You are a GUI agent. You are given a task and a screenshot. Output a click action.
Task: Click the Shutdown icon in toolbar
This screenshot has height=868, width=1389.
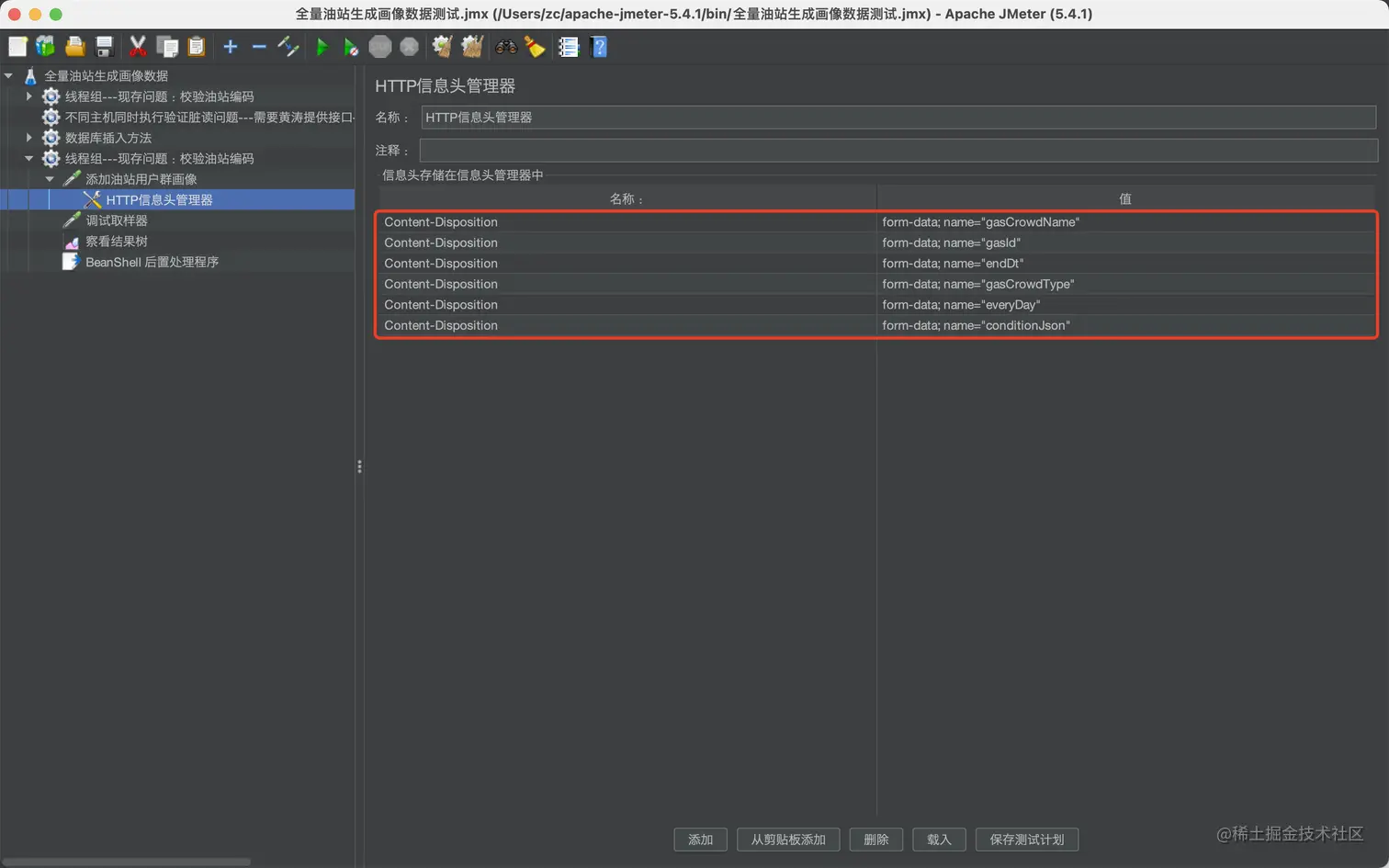pos(410,47)
